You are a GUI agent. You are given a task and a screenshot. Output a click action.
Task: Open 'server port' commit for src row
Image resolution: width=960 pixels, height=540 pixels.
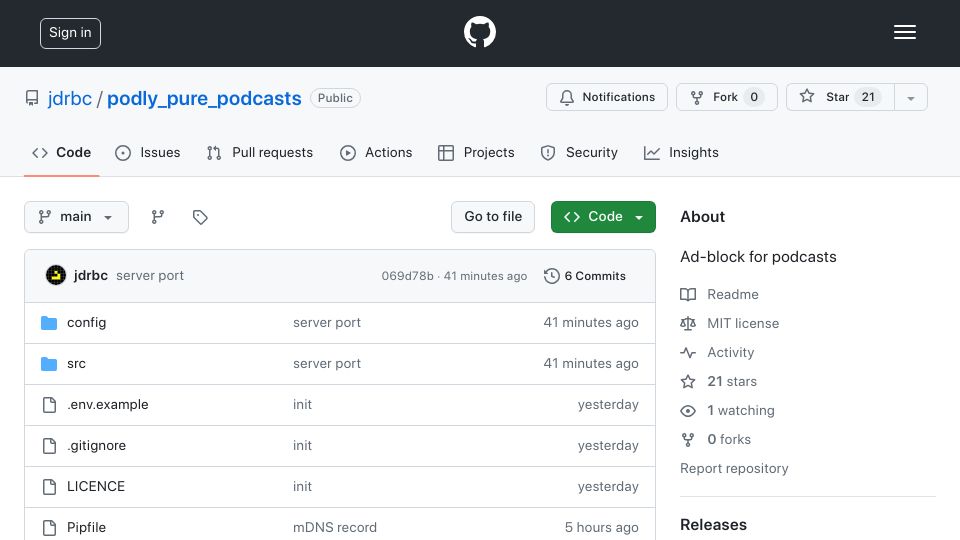pyautogui.click(x=327, y=364)
